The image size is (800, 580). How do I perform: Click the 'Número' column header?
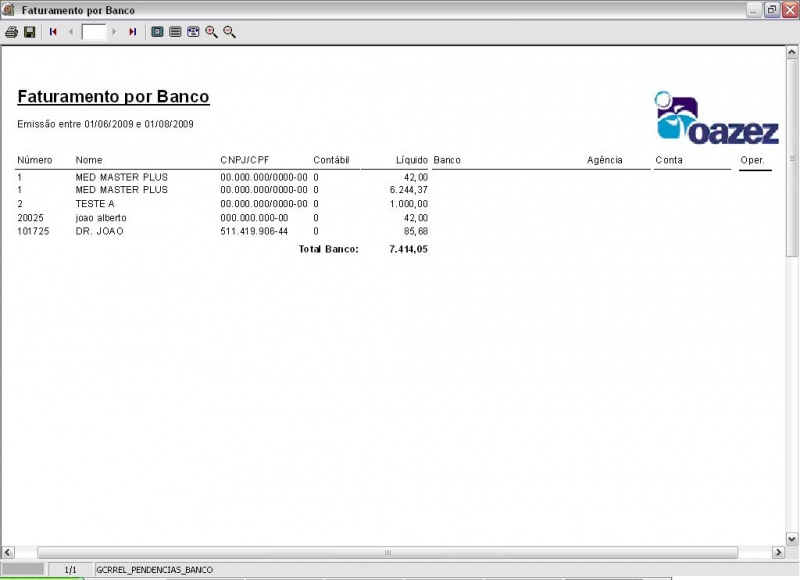(x=35, y=160)
